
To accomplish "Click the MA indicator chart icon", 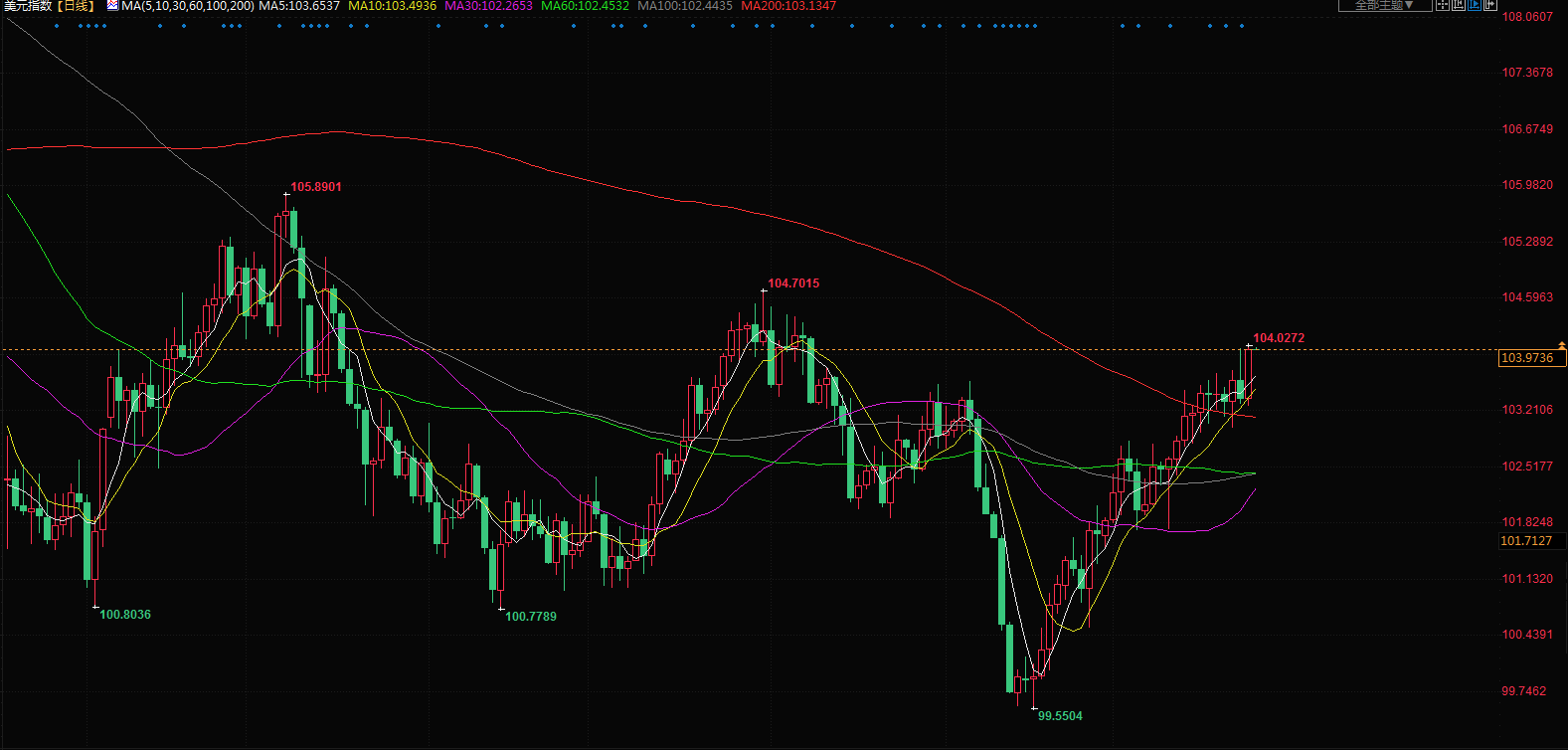I will [112, 6].
